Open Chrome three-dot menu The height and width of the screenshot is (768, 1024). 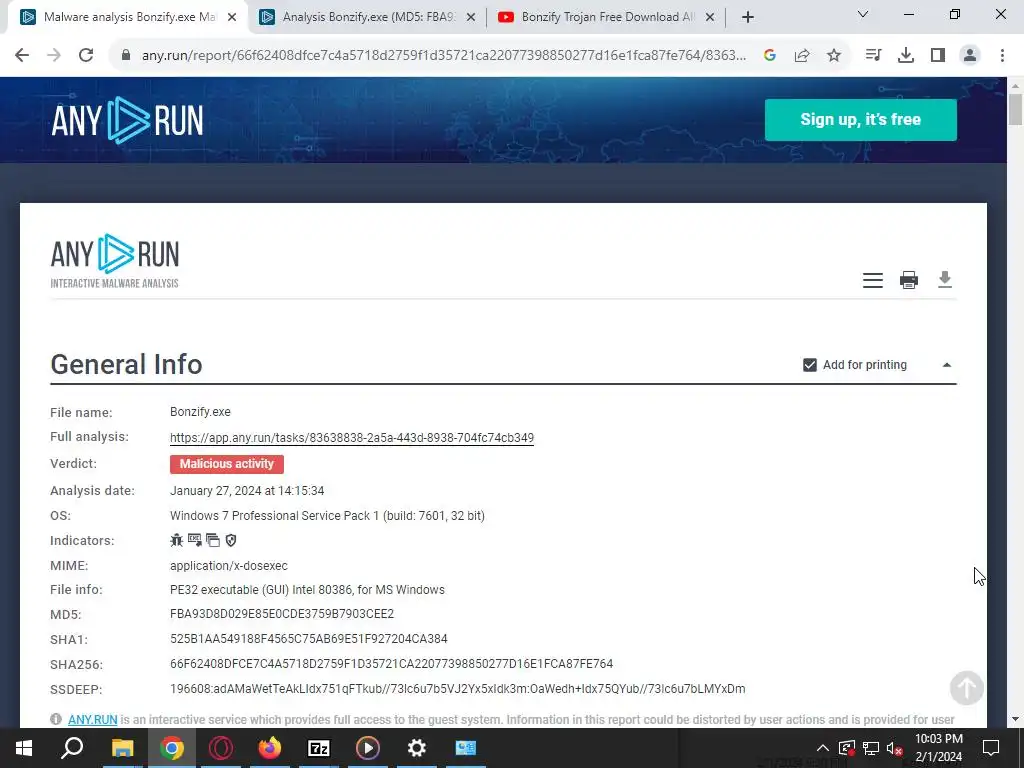pyautogui.click(x=1002, y=56)
